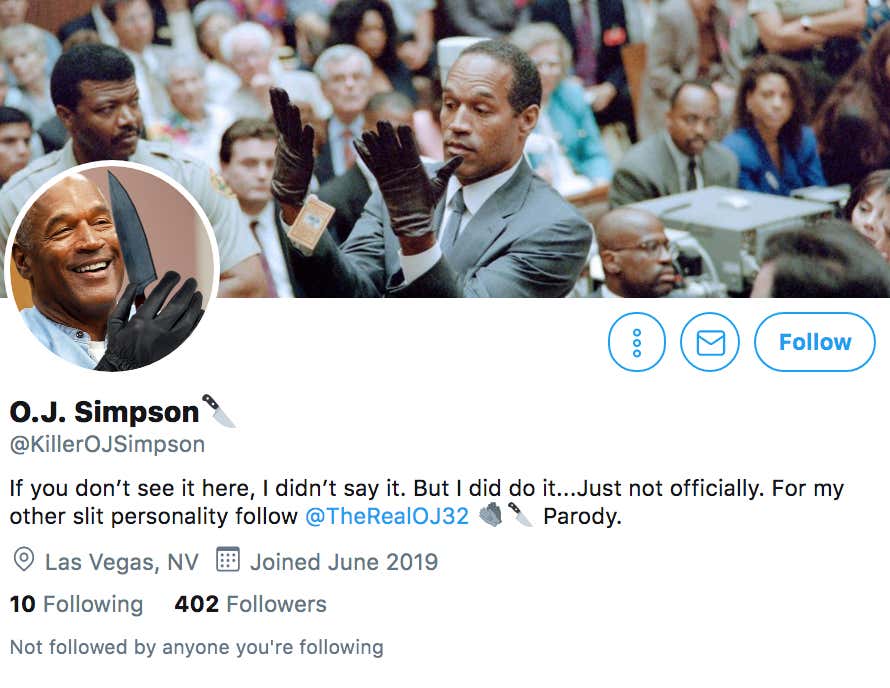Click the word Parody in the bio

click(582, 516)
